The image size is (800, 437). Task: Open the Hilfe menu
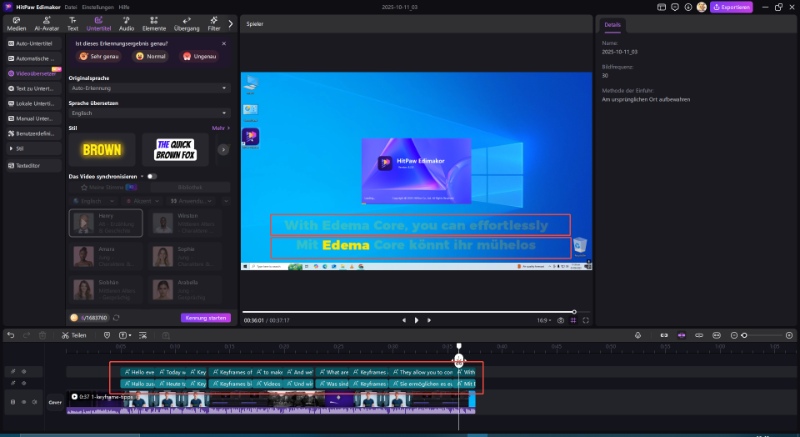124,7
